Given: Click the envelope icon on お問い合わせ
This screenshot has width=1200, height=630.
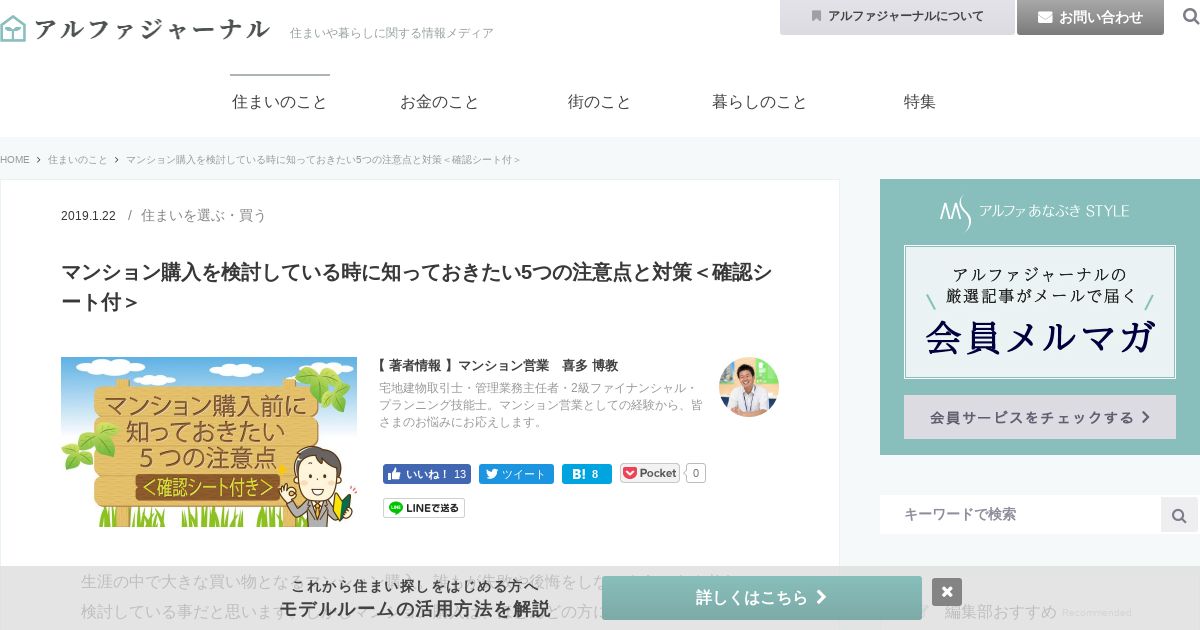Looking at the screenshot, I should pos(1045,17).
